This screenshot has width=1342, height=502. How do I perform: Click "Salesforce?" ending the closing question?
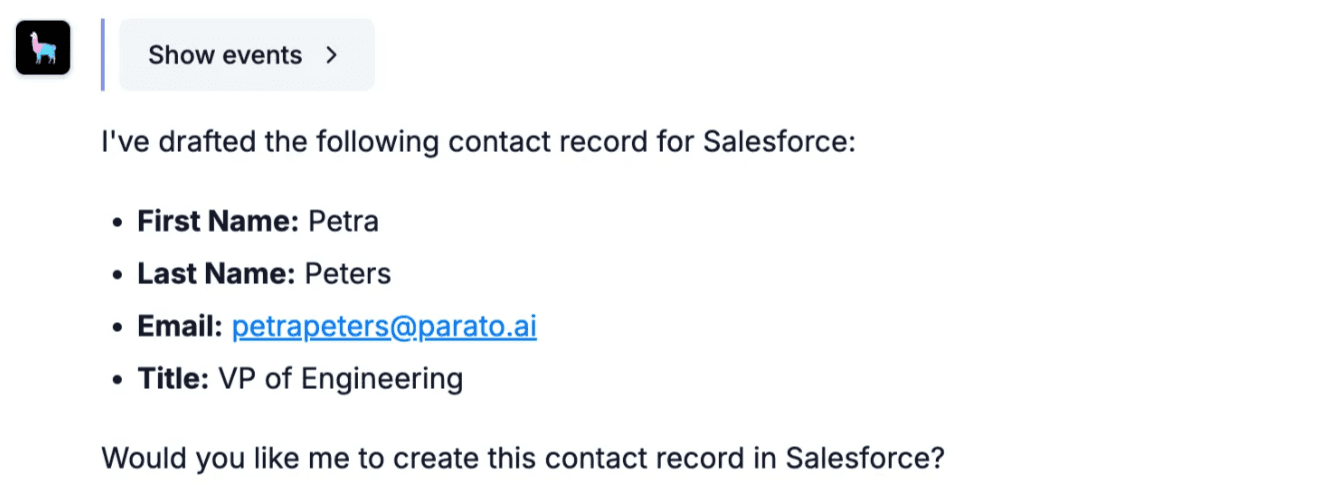865,459
